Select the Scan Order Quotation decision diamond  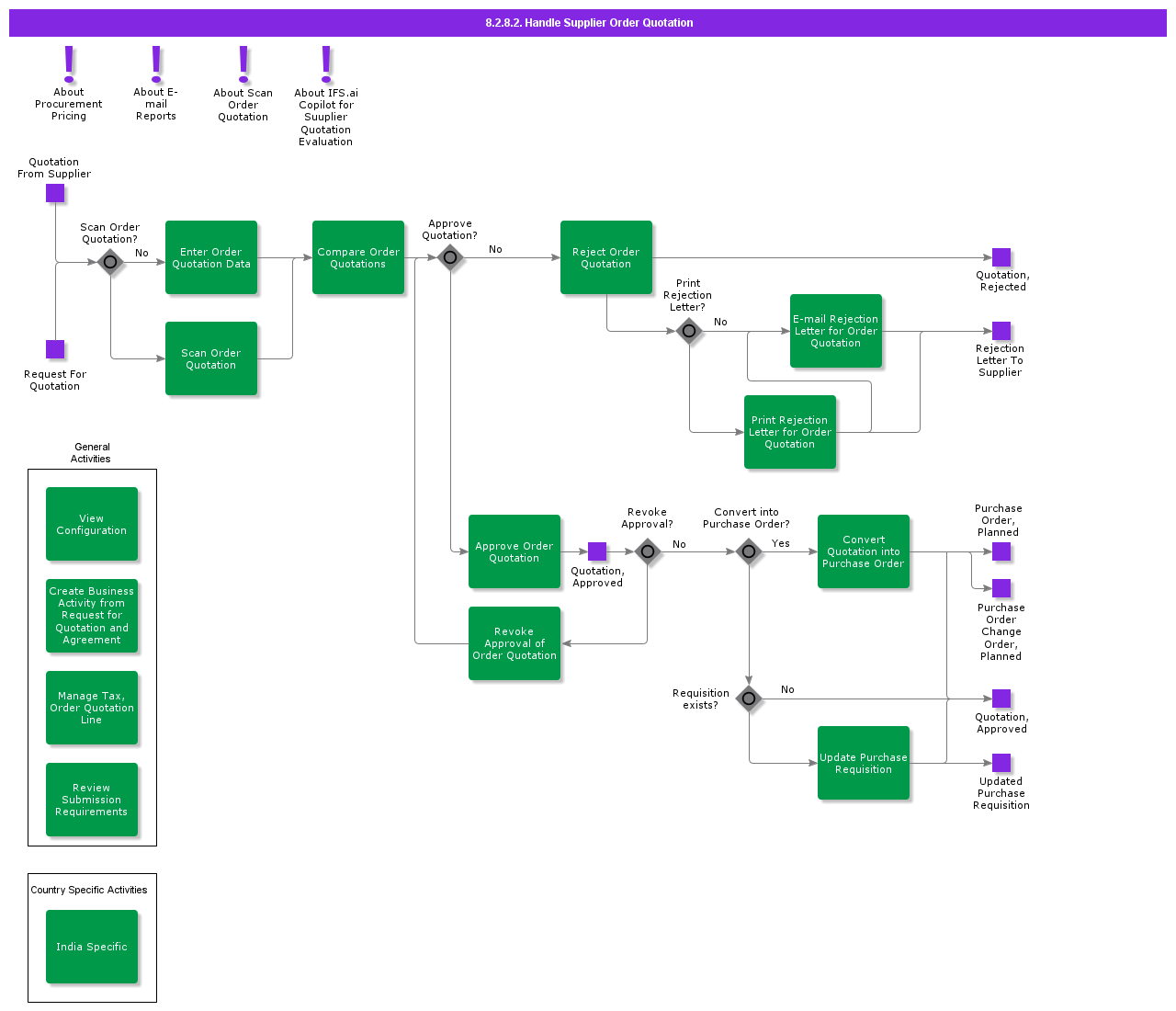pos(110,262)
